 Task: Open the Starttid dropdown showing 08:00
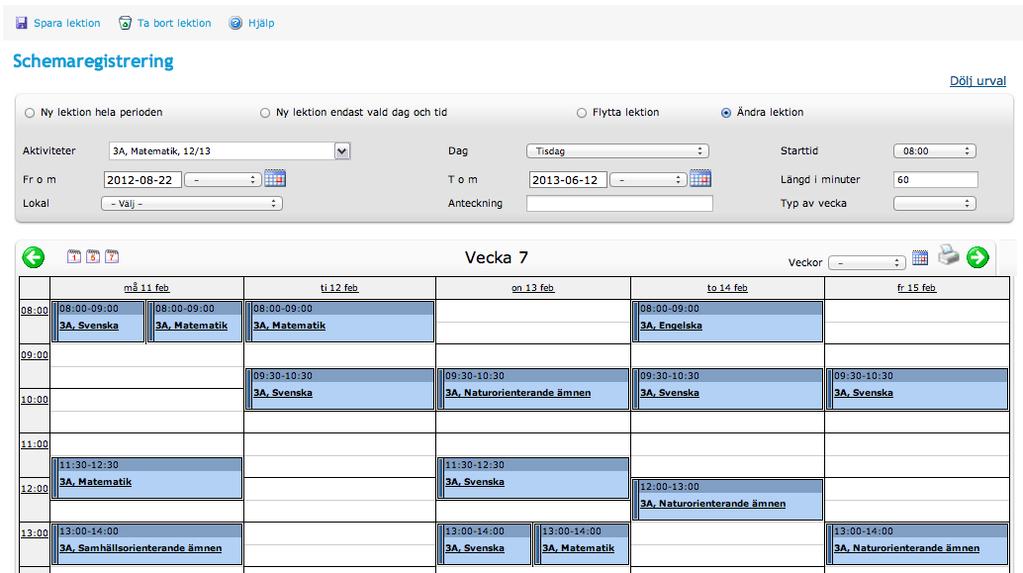point(934,151)
